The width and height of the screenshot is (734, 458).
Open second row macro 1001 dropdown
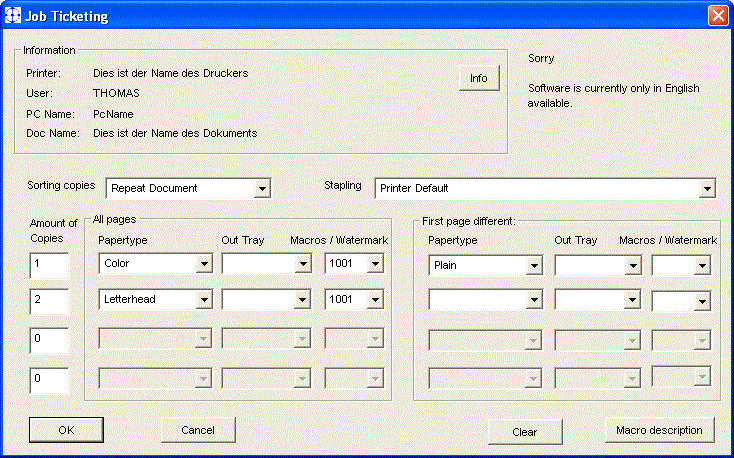tap(375, 299)
